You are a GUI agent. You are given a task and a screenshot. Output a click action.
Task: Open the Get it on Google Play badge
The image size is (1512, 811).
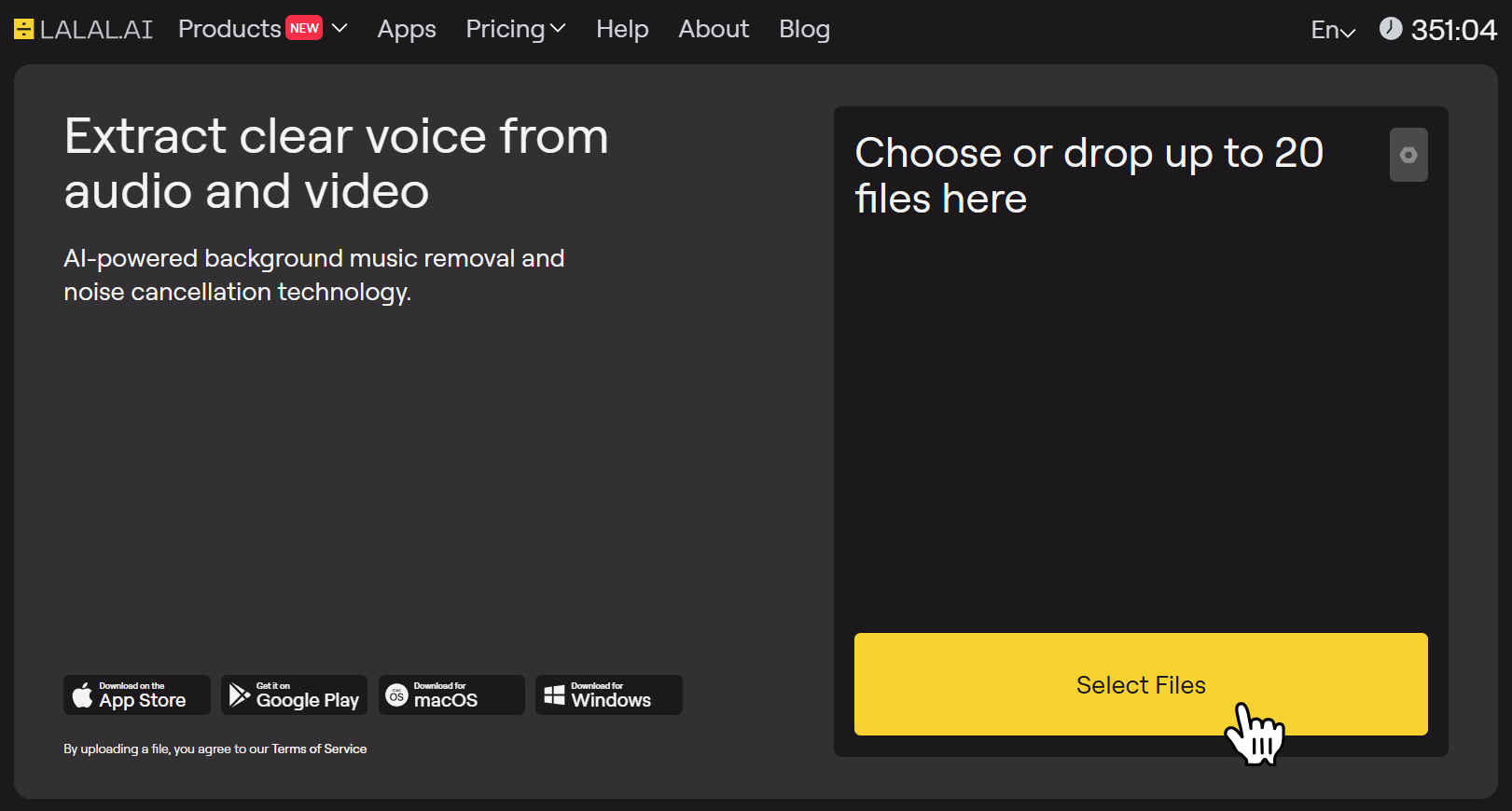pyautogui.click(x=295, y=695)
